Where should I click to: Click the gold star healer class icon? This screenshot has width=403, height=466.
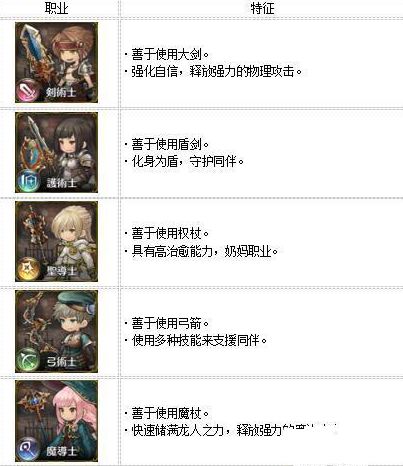tap(28, 269)
